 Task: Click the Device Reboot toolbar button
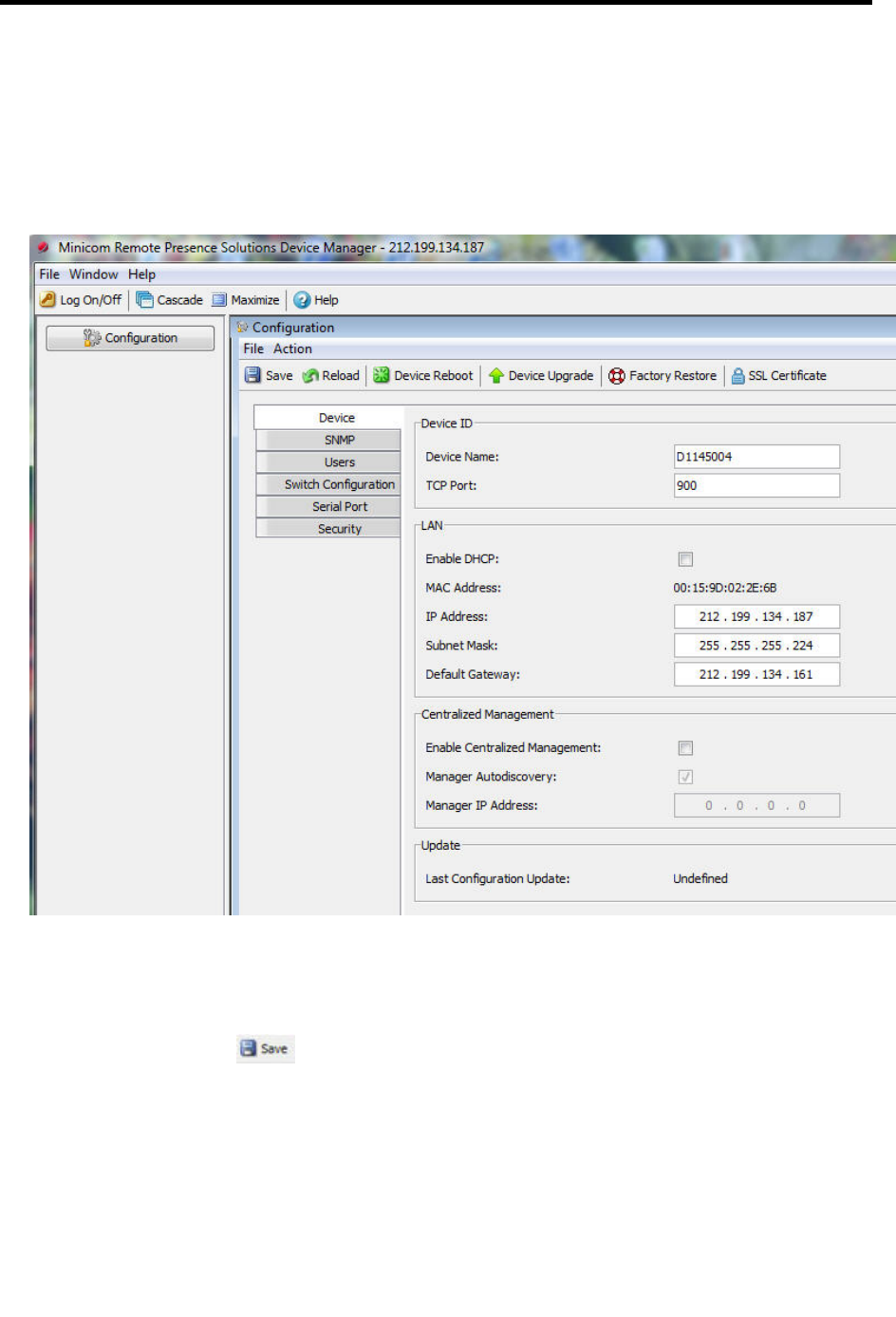[423, 375]
